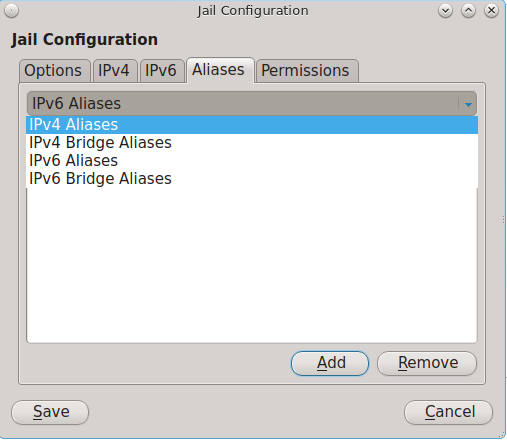Image resolution: width=507 pixels, height=441 pixels.
Task: Click the Remove button
Action: pos(427,363)
